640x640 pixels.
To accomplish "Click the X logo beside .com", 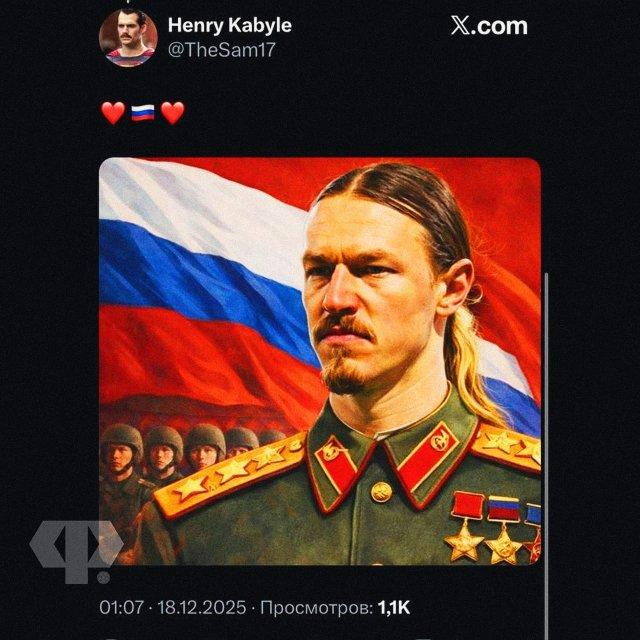I will click(x=460, y=26).
